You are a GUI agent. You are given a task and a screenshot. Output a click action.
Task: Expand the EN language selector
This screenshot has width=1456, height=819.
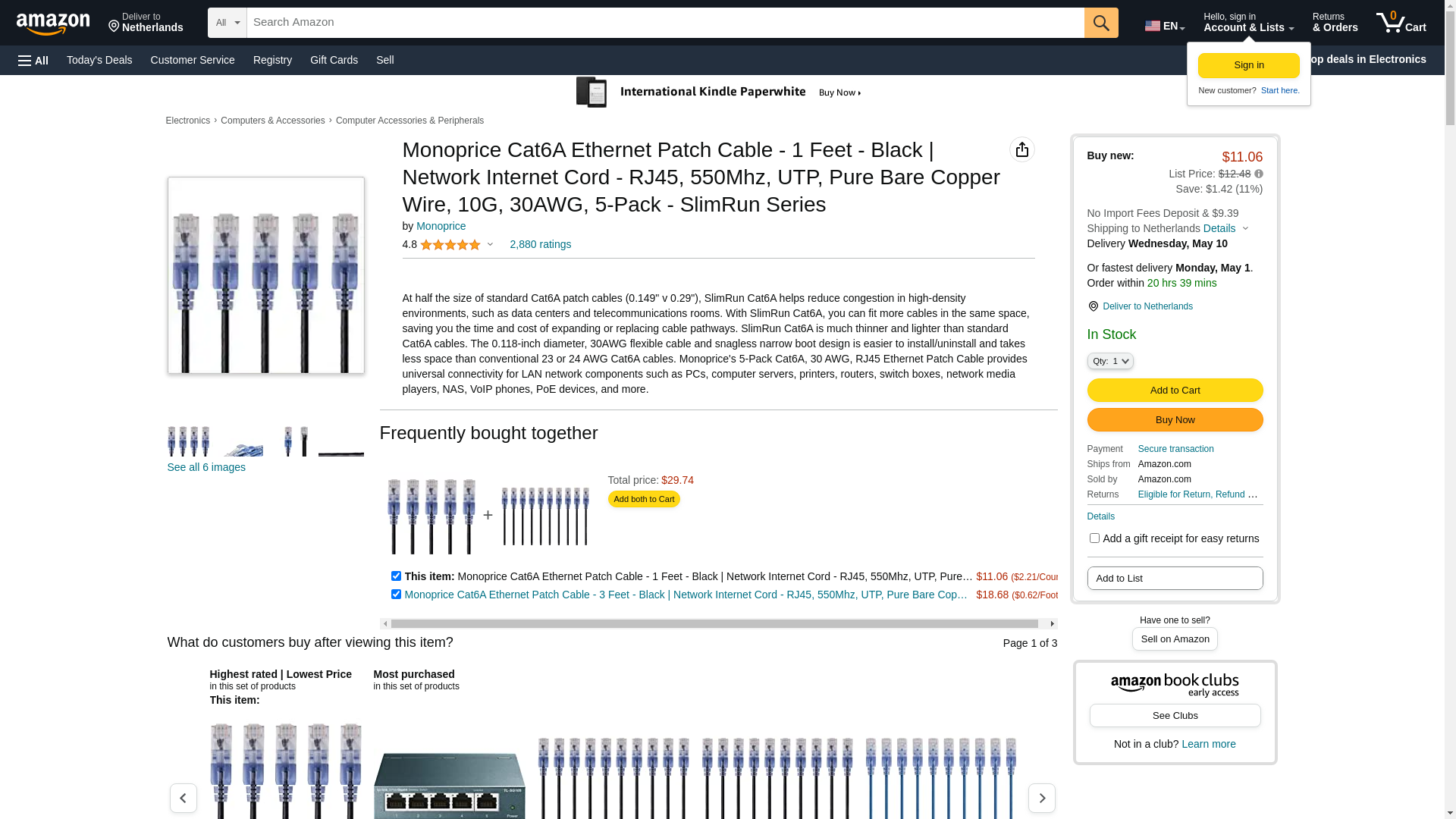(x=1164, y=26)
